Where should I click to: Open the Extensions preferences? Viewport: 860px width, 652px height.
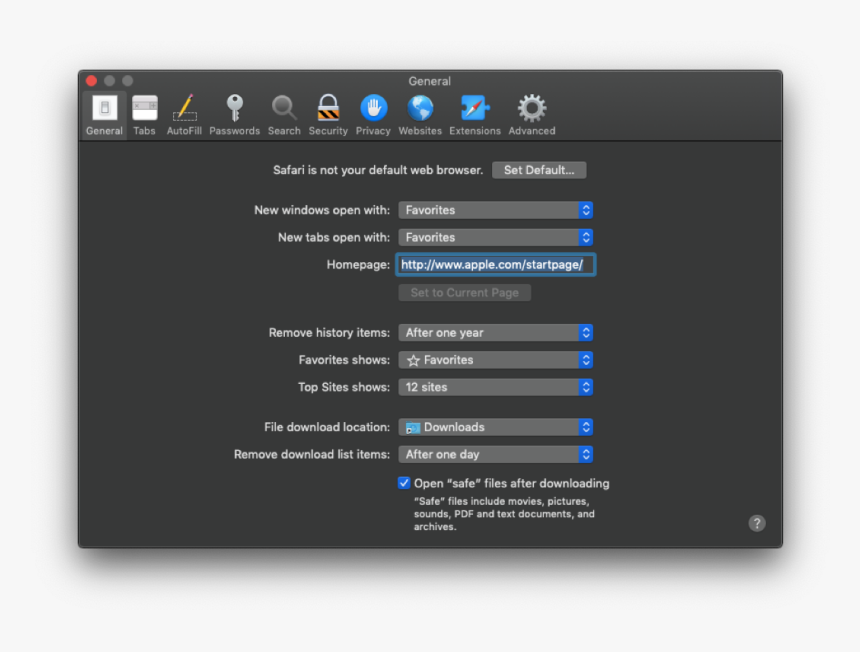click(x=475, y=112)
